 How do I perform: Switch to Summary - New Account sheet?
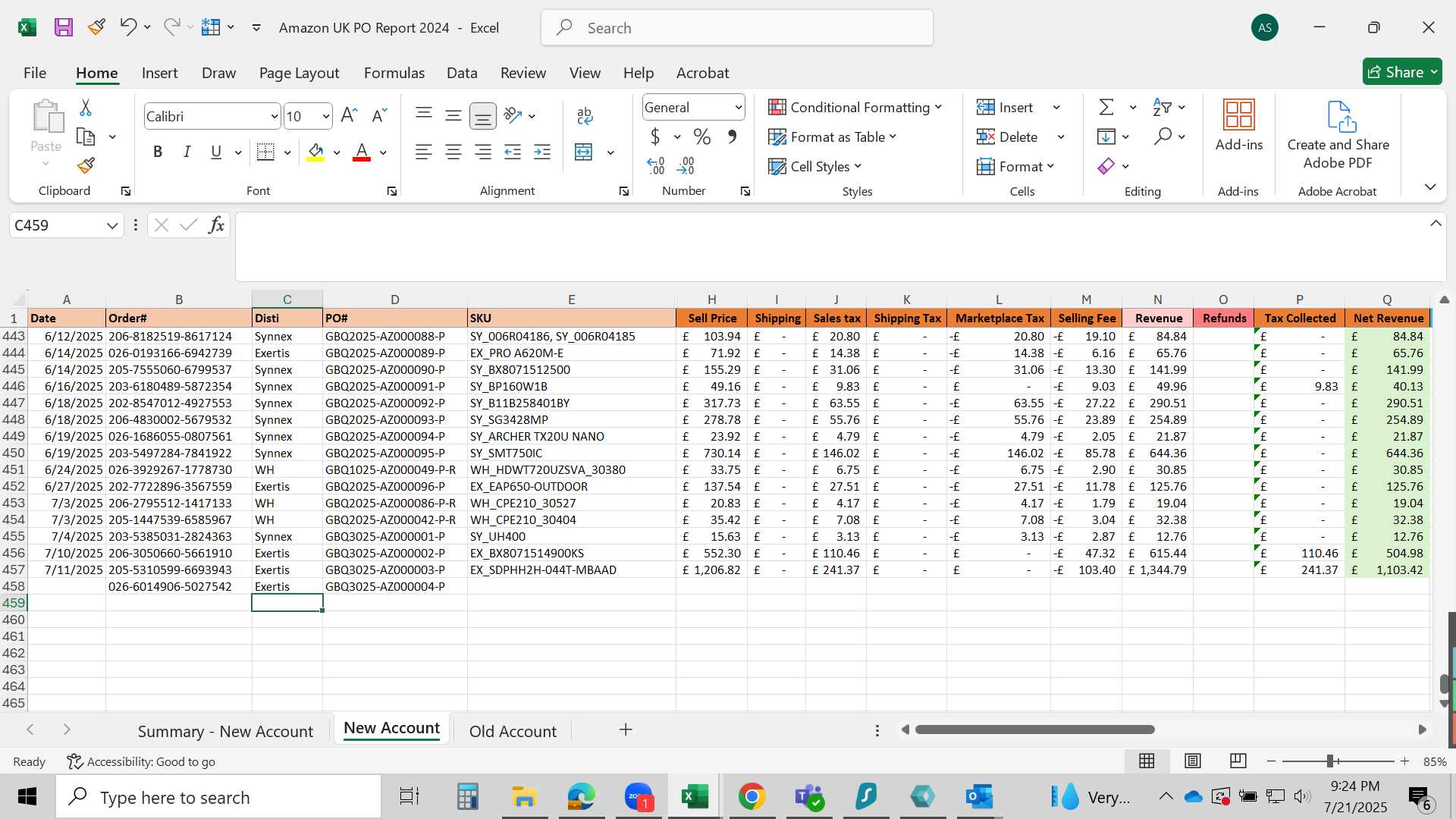click(x=225, y=731)
